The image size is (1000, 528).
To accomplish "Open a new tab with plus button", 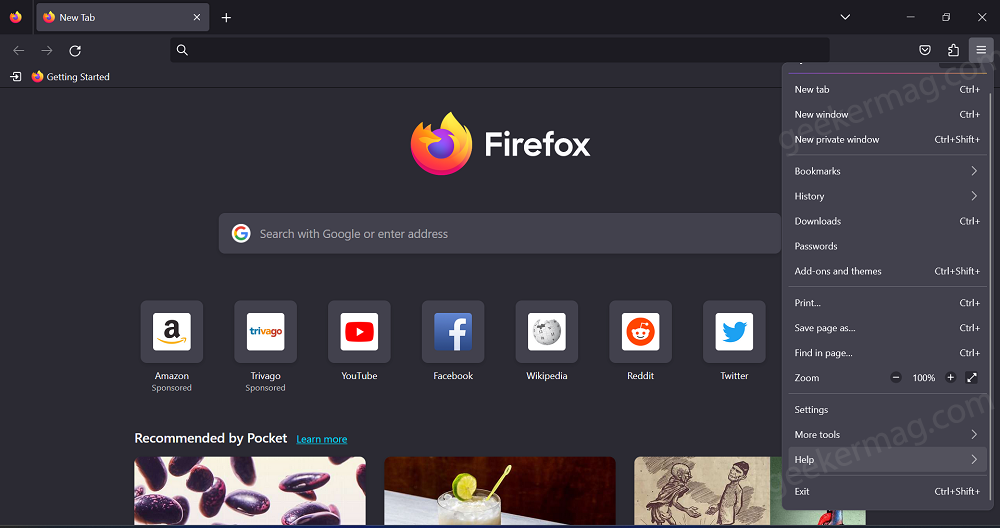I will click(226, 17).
